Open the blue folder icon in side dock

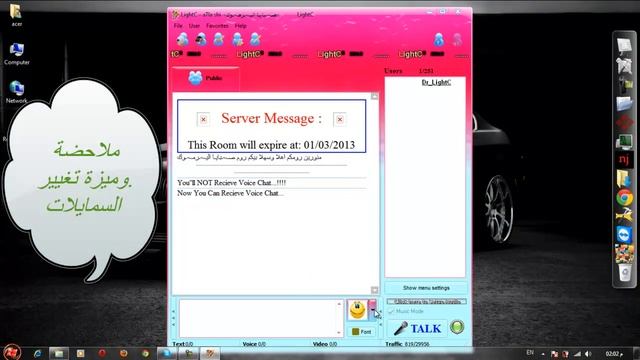(624, 103)
